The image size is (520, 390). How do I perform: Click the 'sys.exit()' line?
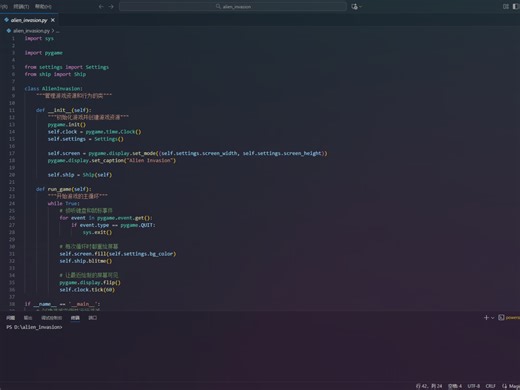pos(98,232)
